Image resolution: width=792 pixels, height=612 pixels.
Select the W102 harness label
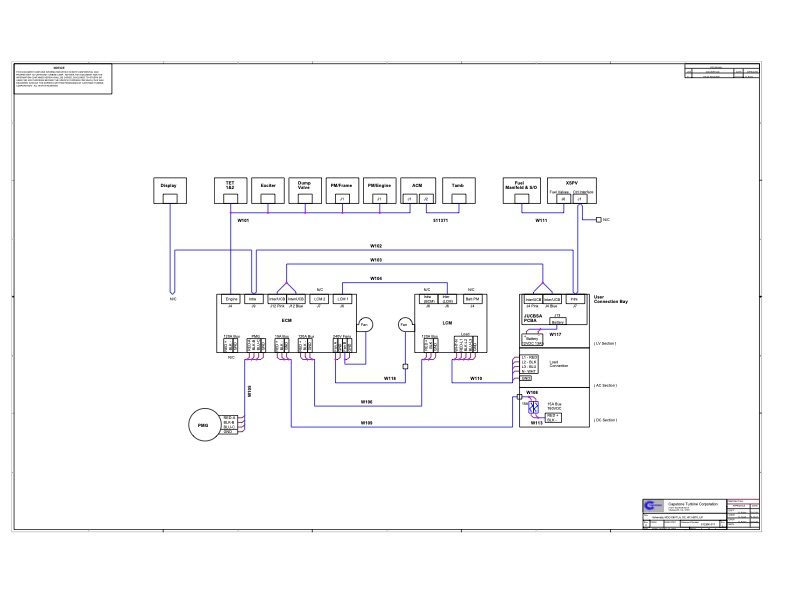[376, 246]
